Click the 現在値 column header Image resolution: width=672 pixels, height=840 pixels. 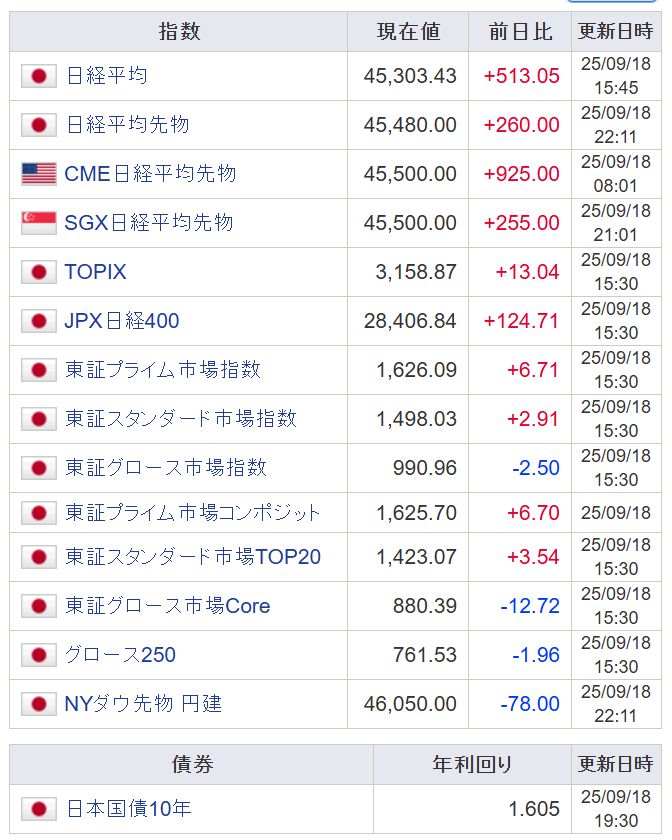[x=408, y=32]
